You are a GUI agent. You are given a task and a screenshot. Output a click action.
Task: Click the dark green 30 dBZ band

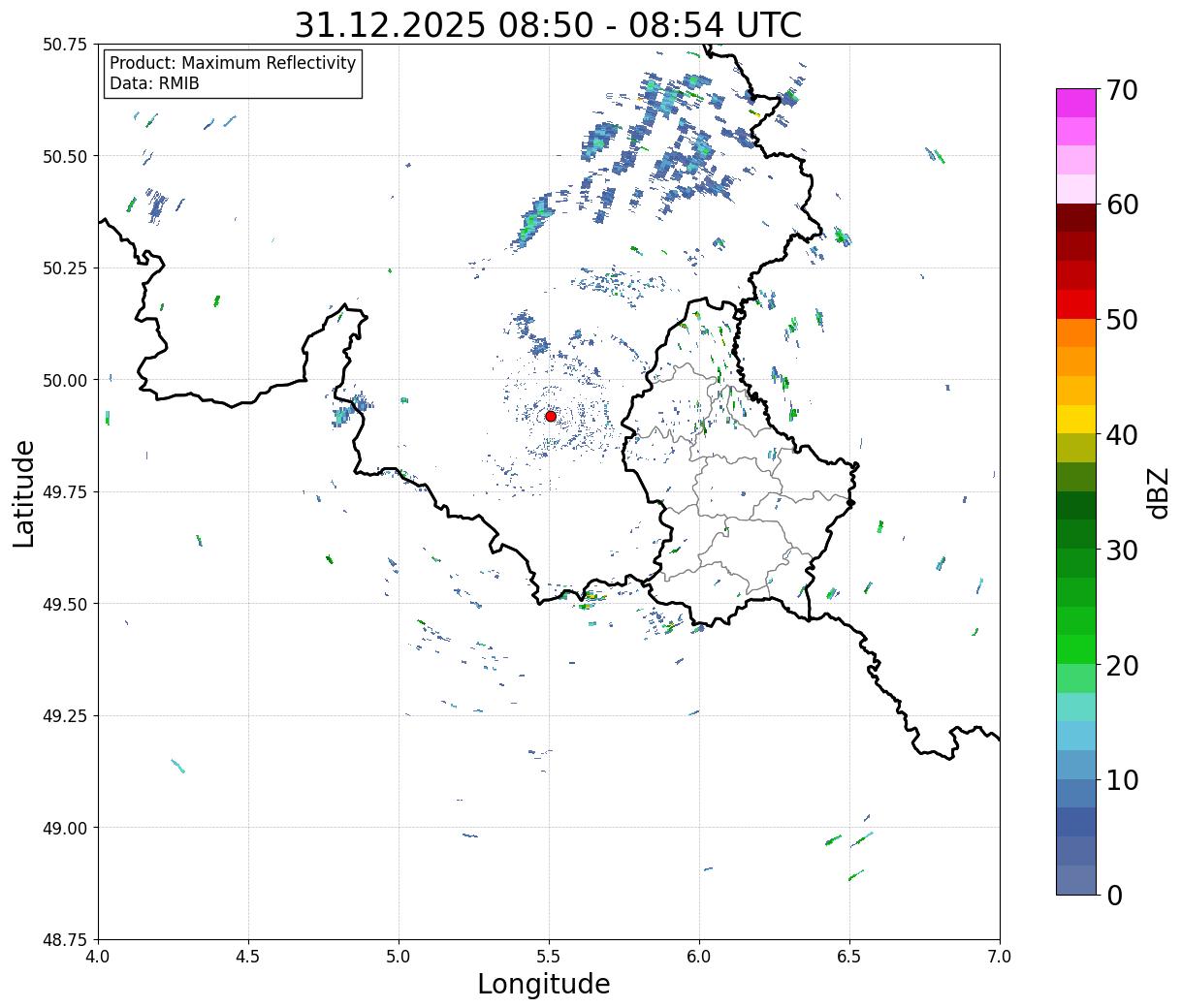coord(1076,534)
